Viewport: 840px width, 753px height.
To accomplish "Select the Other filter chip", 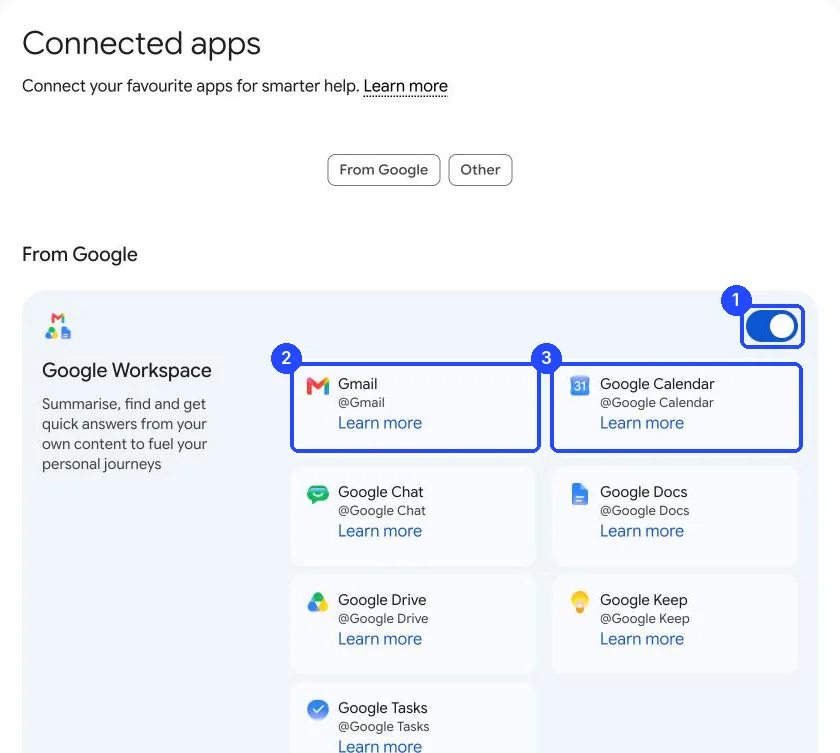I will pos(480,170).
